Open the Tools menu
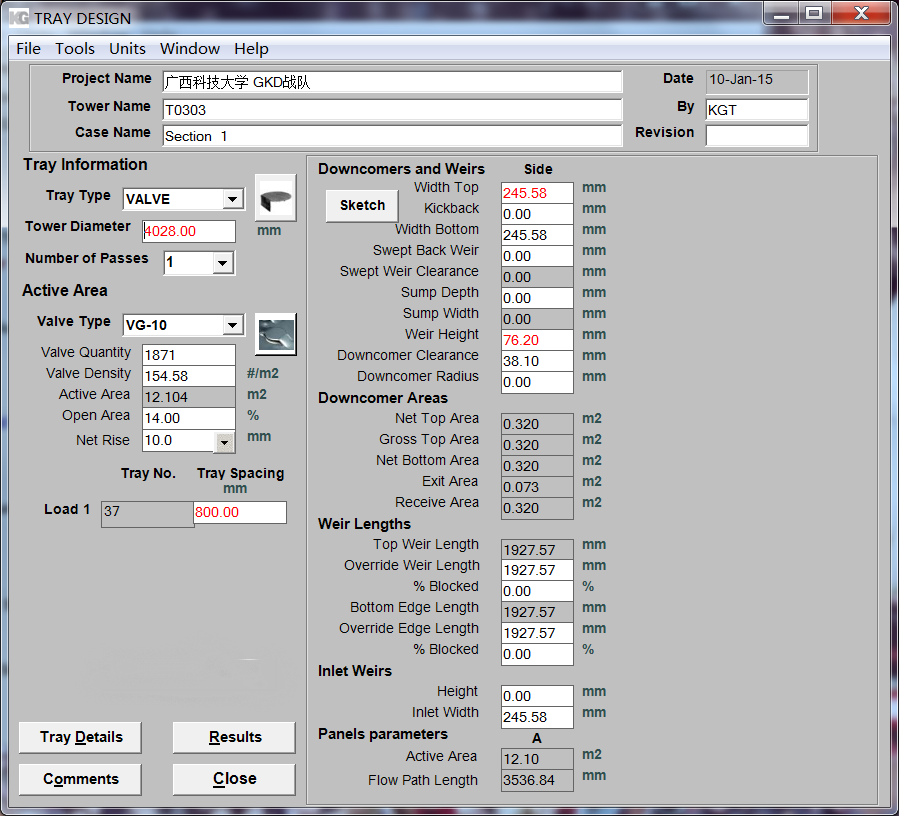Image resolution: width=899 pixels, height=816 pixels. [75, 49]
